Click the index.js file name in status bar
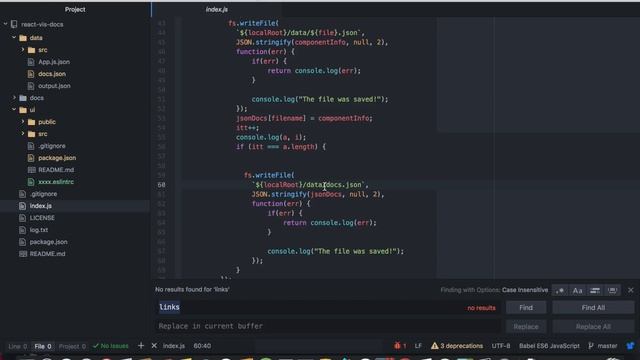The image size is (640, 360). click(174, 346)
